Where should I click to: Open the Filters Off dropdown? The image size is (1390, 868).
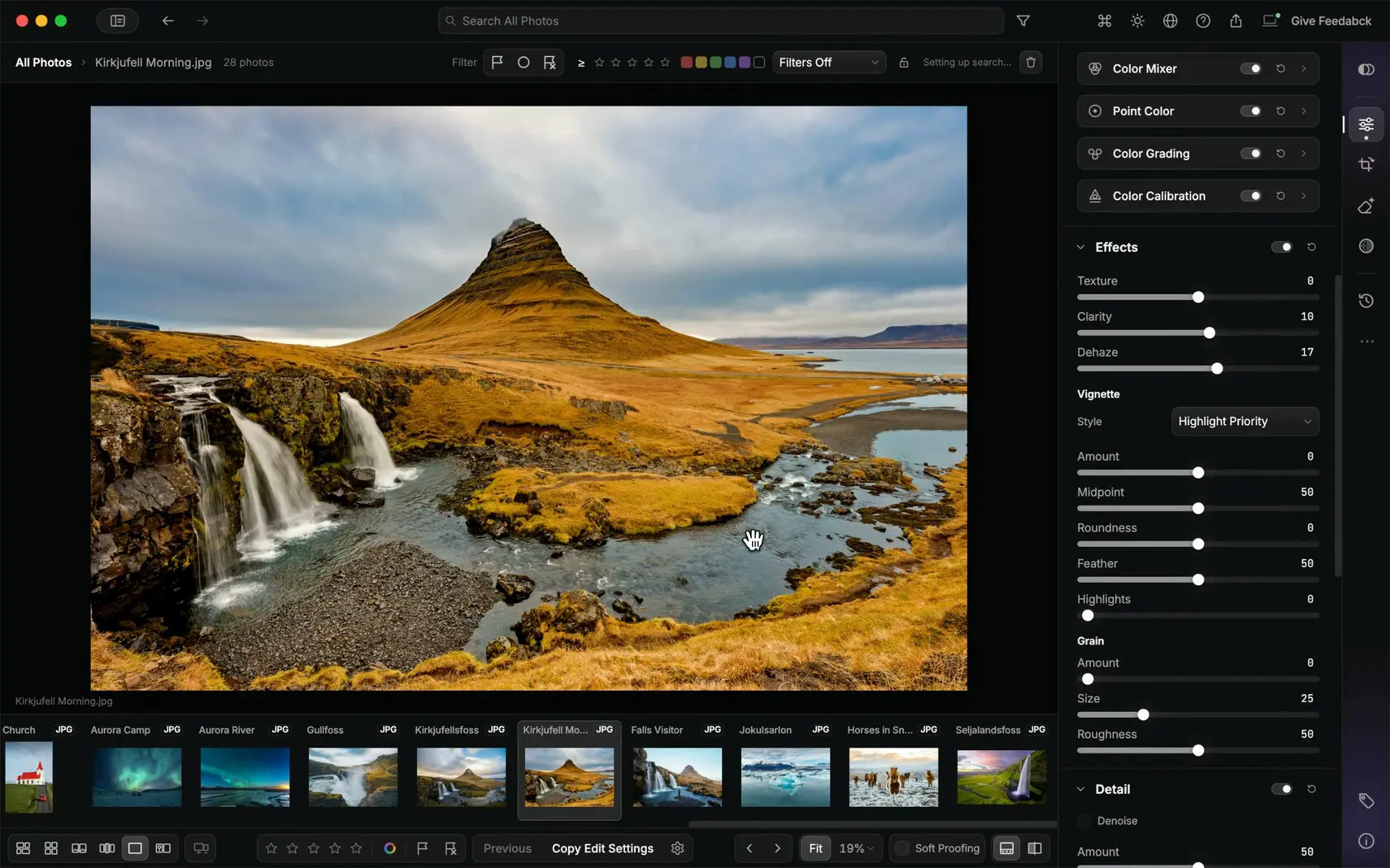(x=829, y=62)
